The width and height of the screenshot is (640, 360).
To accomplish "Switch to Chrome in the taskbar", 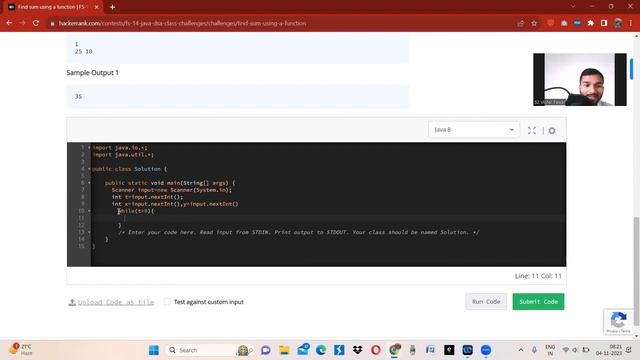I will pos(394,350).
